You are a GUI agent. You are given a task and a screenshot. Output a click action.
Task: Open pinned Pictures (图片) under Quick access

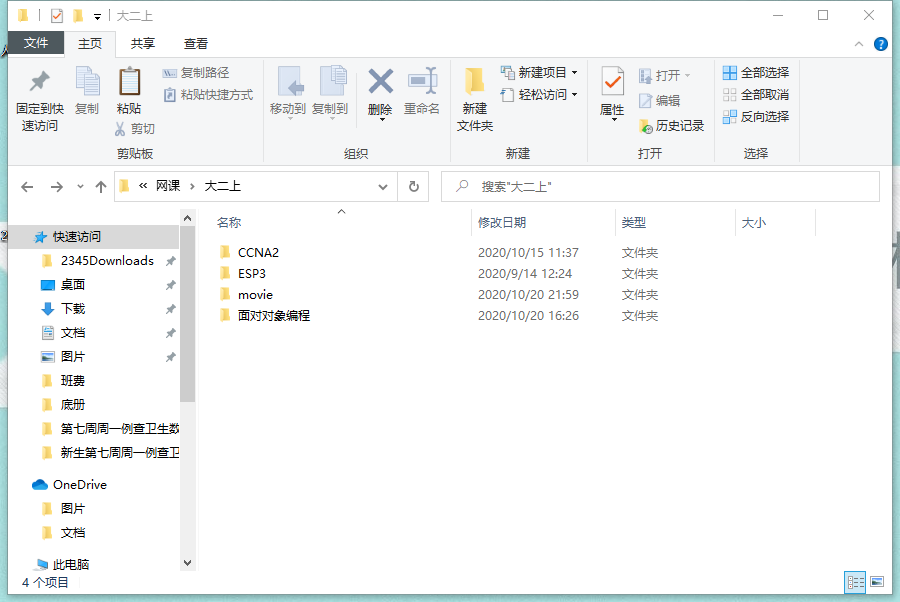(x=73, y=357)
